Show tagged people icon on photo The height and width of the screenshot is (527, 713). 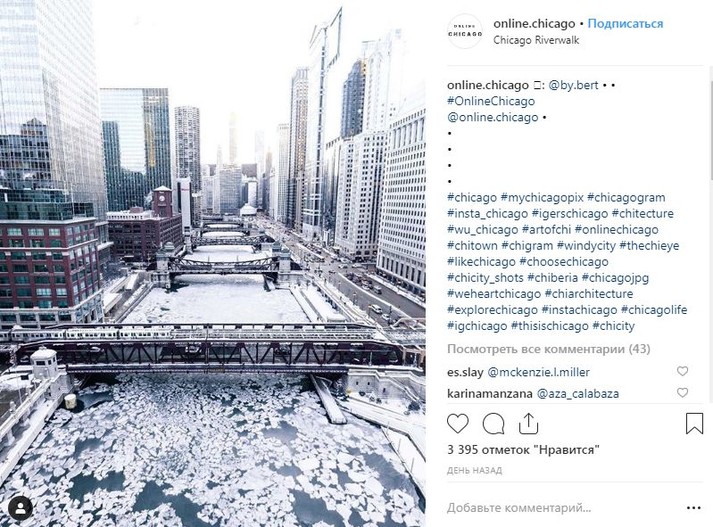click(x=20, y=508)
